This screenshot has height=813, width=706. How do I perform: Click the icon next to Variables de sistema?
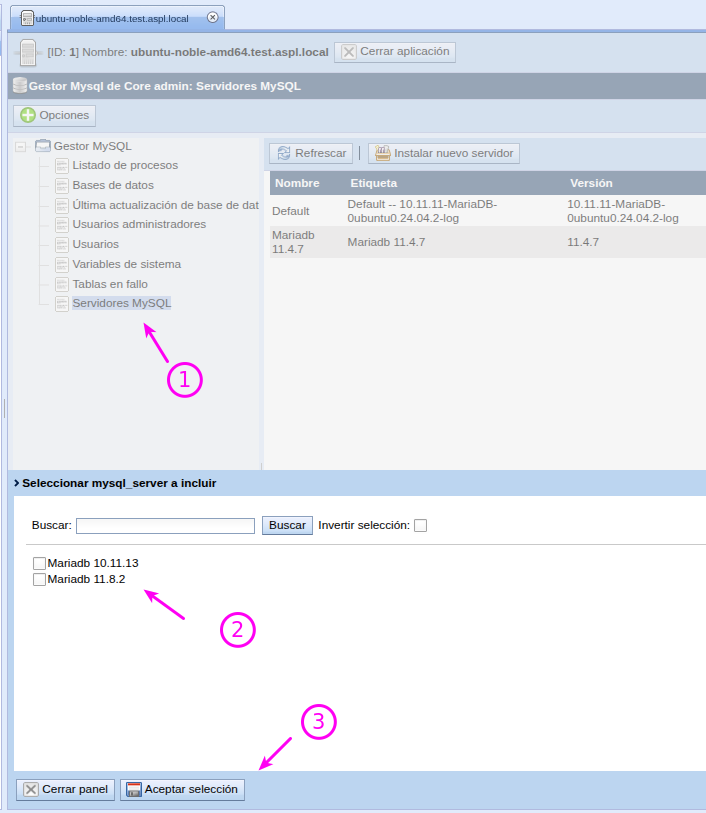tap(62, 265)
